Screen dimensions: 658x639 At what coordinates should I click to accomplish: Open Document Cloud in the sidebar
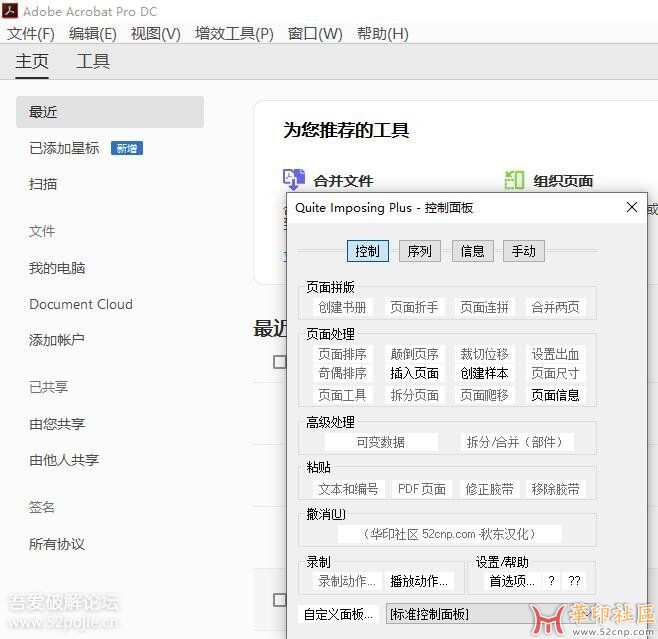pyautogui.click(x=81, y=304)
